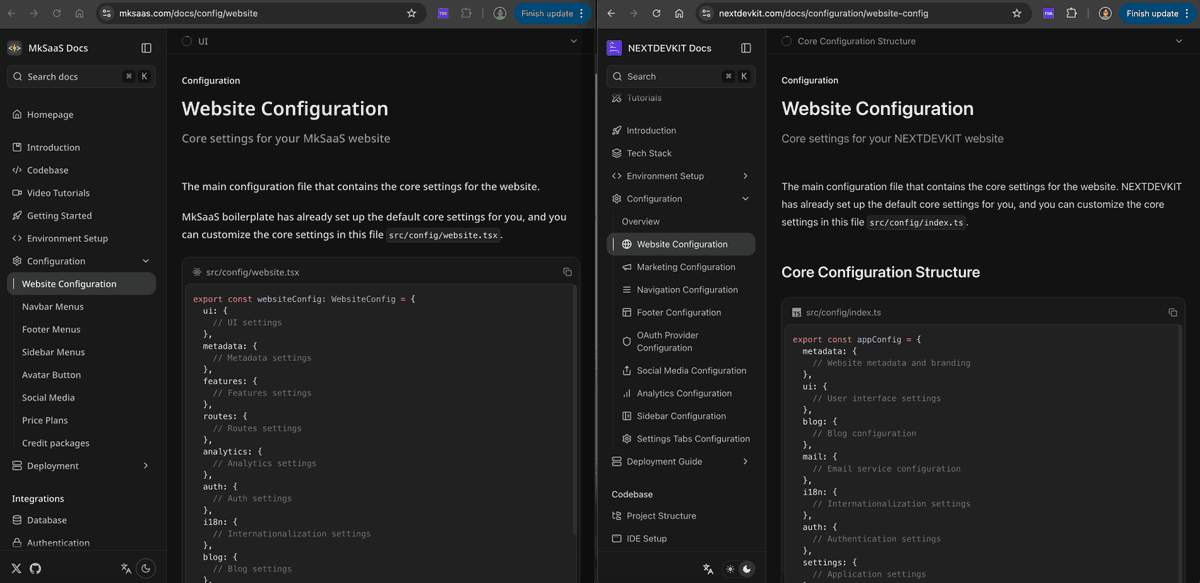Reload the mksaas.com browser window
This screenshot has width=1200, height=583.
pos(56,13)
